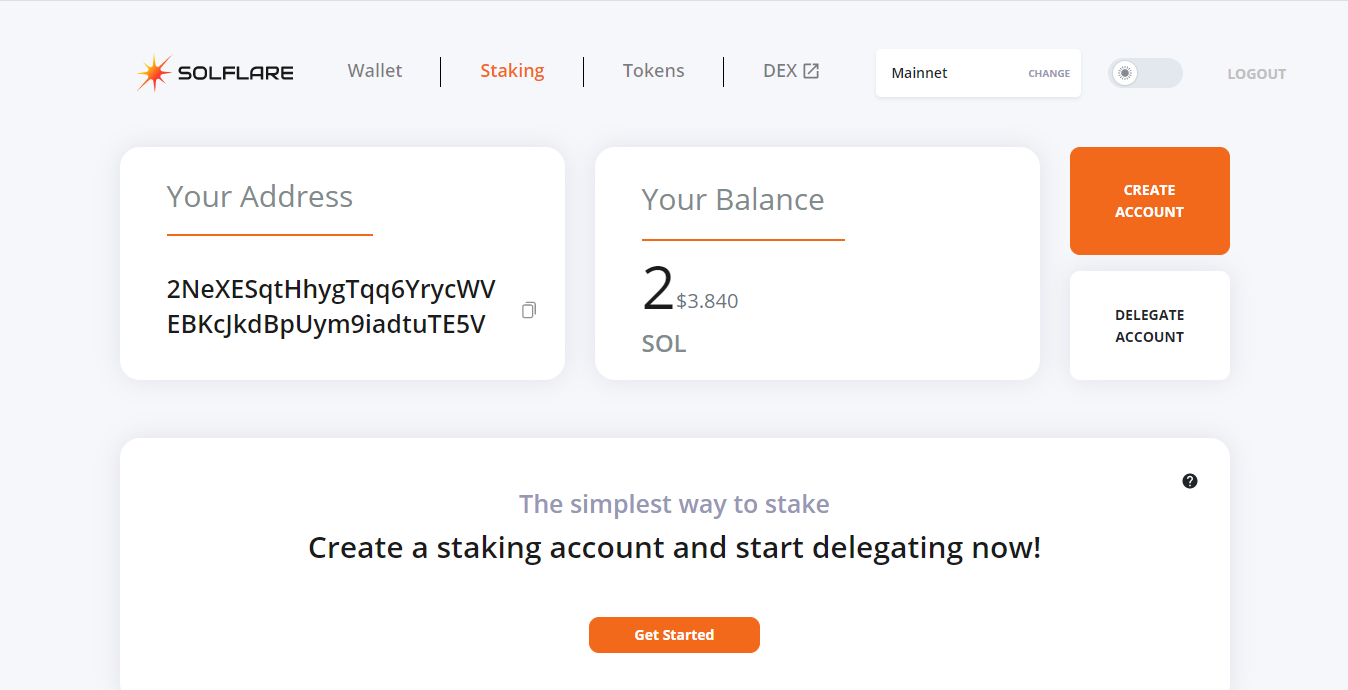Click the Mainnet network label
Screen dimensions: 1348x690
point(919,73)
